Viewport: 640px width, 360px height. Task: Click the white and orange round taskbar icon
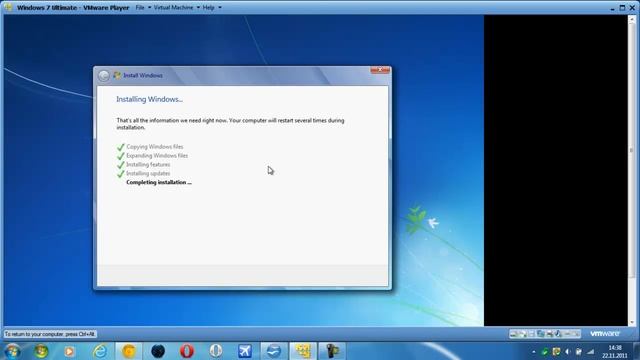[x=216, y=351]
